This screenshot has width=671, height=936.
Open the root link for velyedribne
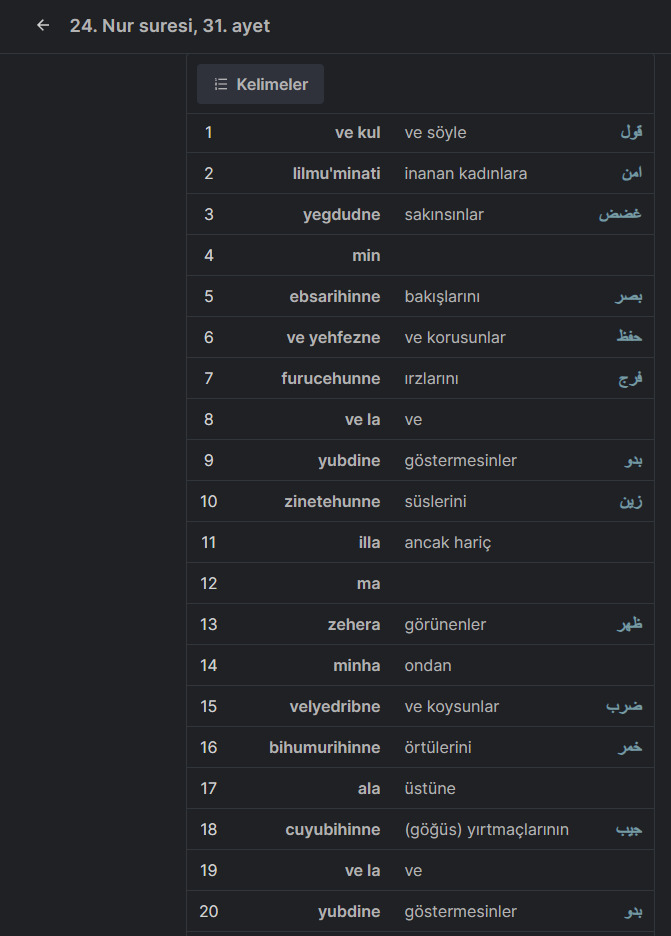(624, 706)
